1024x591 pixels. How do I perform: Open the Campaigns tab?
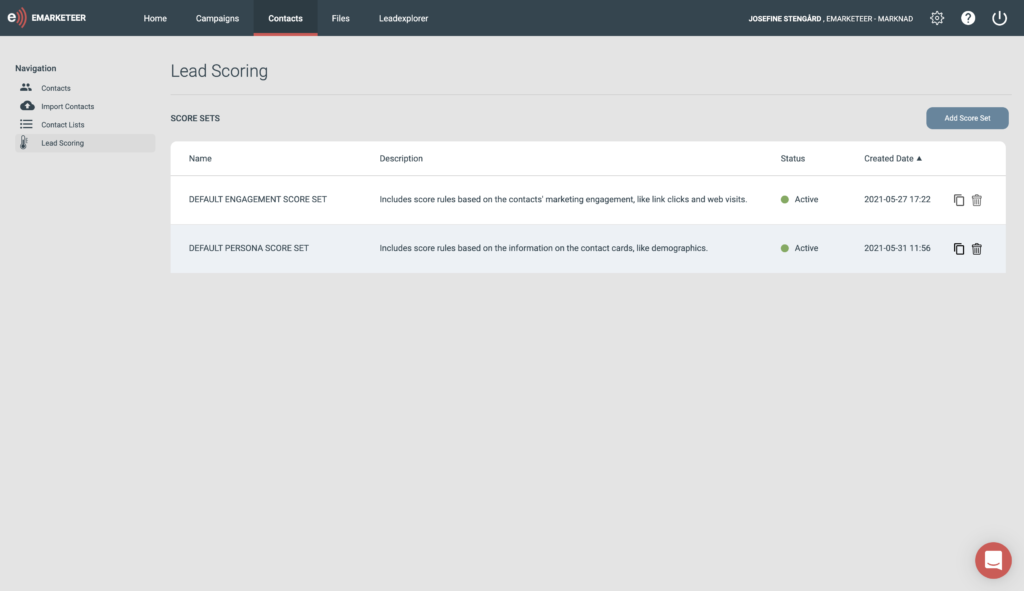pyautogui.click(x=217, y=18)
